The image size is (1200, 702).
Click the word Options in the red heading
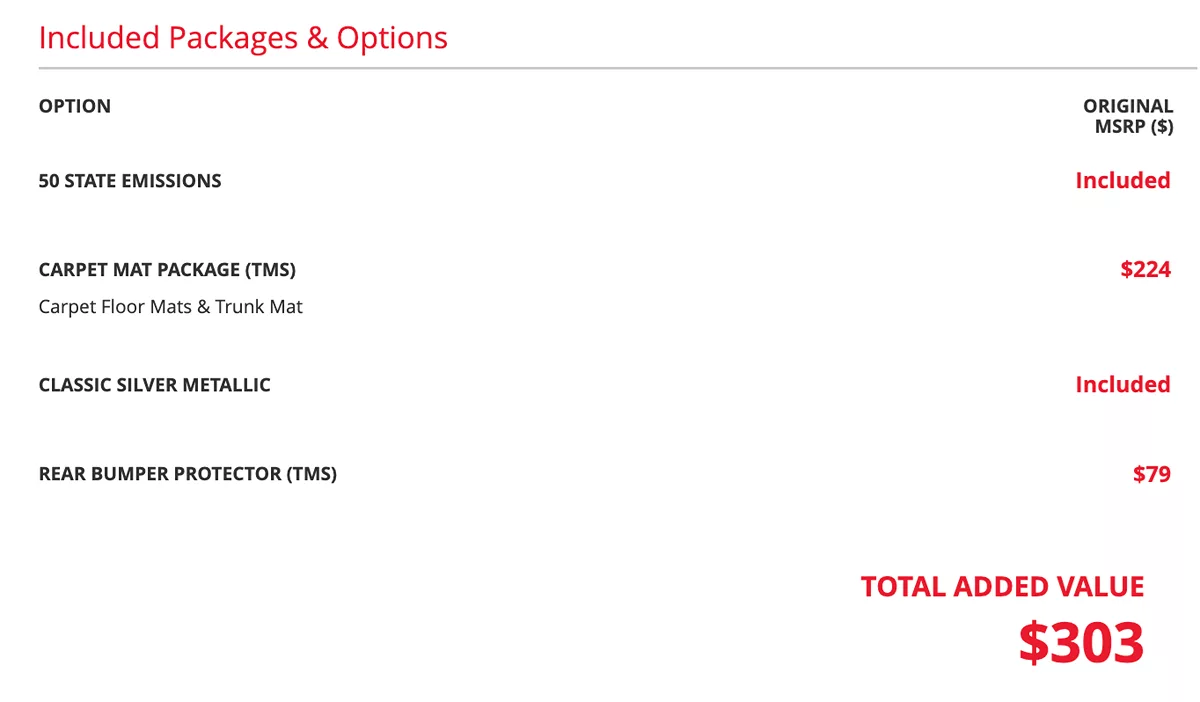tap(392, 38)
